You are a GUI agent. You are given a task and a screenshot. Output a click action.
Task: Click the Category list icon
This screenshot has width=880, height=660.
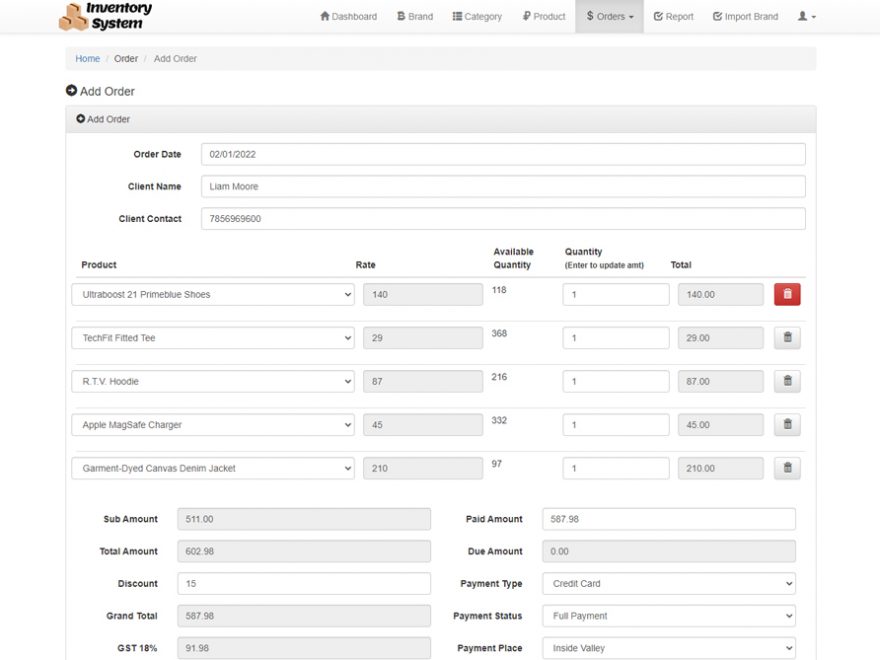pyautogui.click(x=456, y=16)
